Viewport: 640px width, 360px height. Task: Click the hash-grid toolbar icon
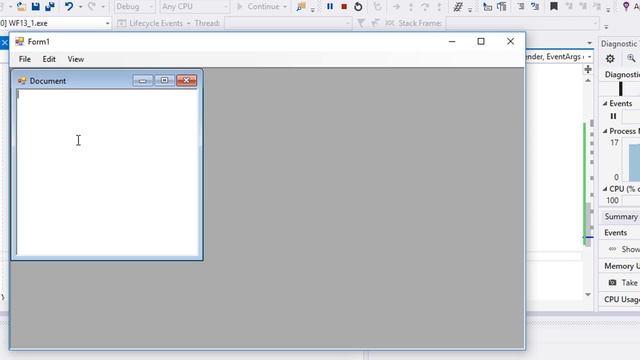(x=458, y=7)
